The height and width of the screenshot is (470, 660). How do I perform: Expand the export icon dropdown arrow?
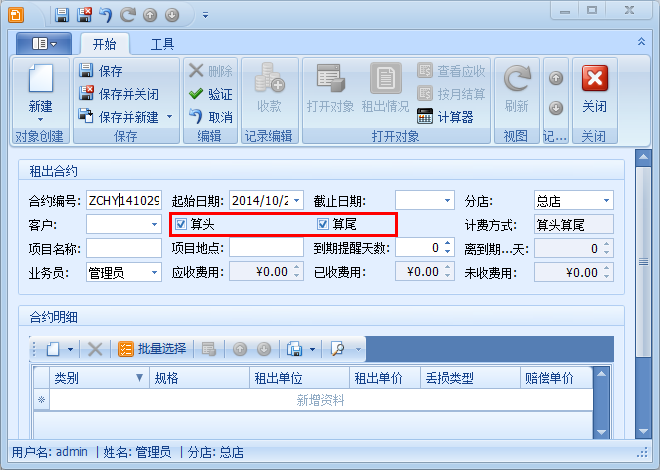[x=312, y=349]
